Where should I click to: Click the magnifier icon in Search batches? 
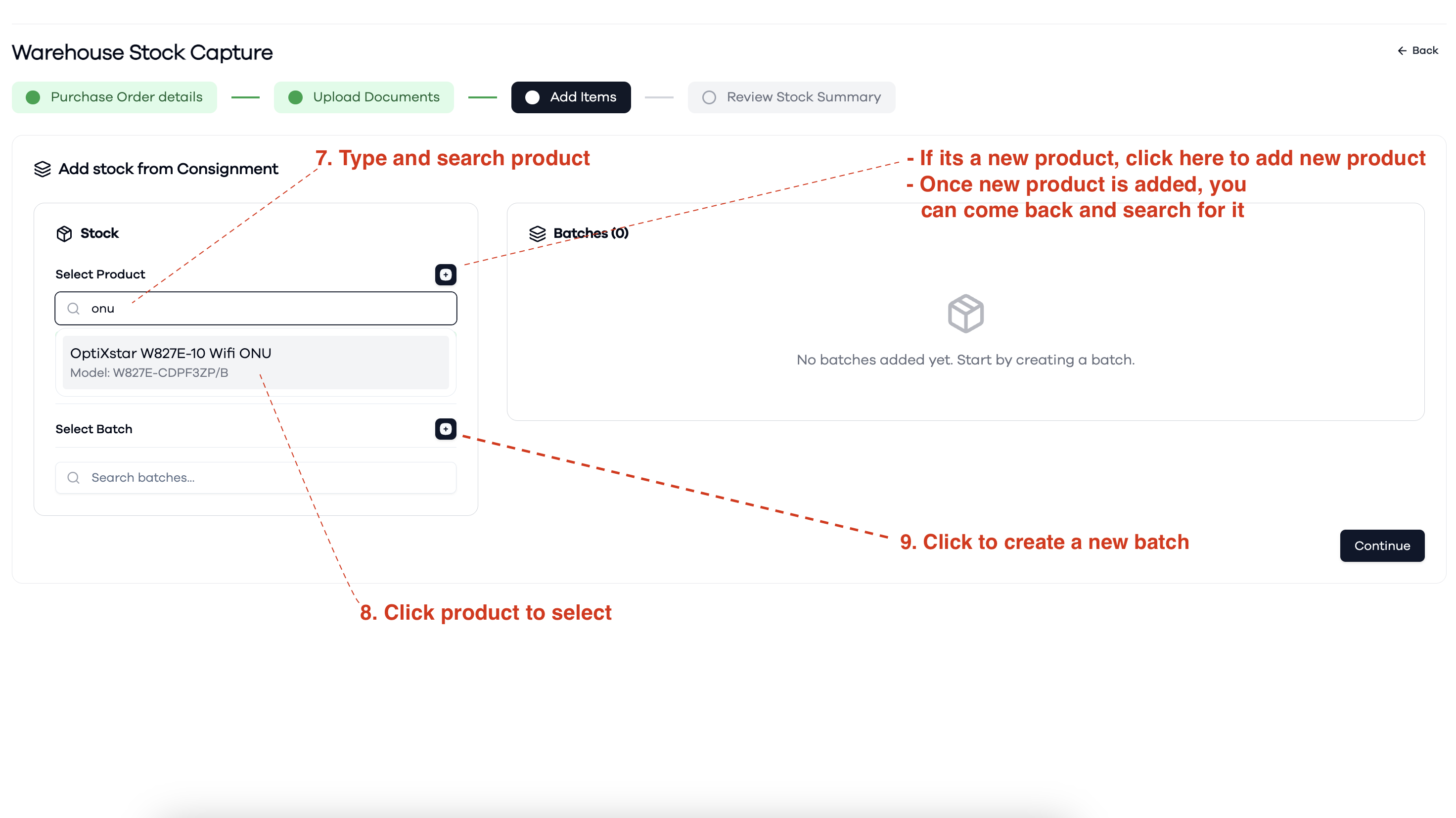click(74, 478)
